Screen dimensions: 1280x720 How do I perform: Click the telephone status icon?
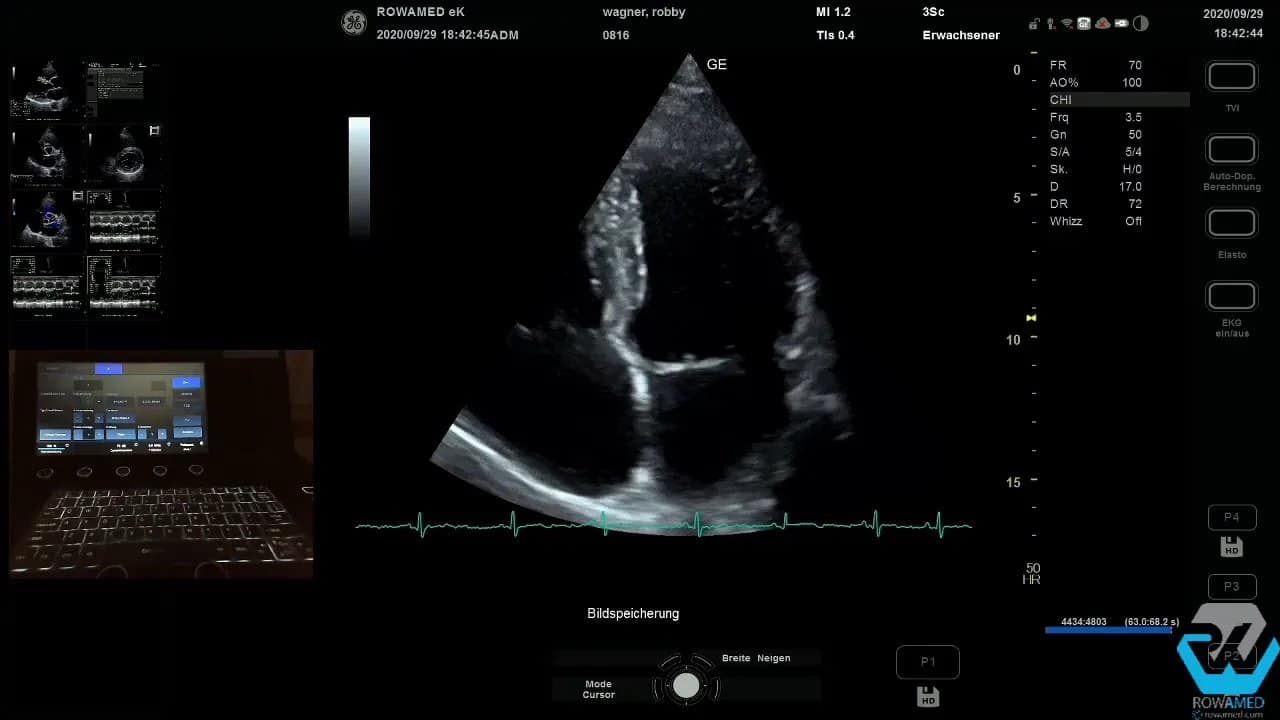point(1084,24)
